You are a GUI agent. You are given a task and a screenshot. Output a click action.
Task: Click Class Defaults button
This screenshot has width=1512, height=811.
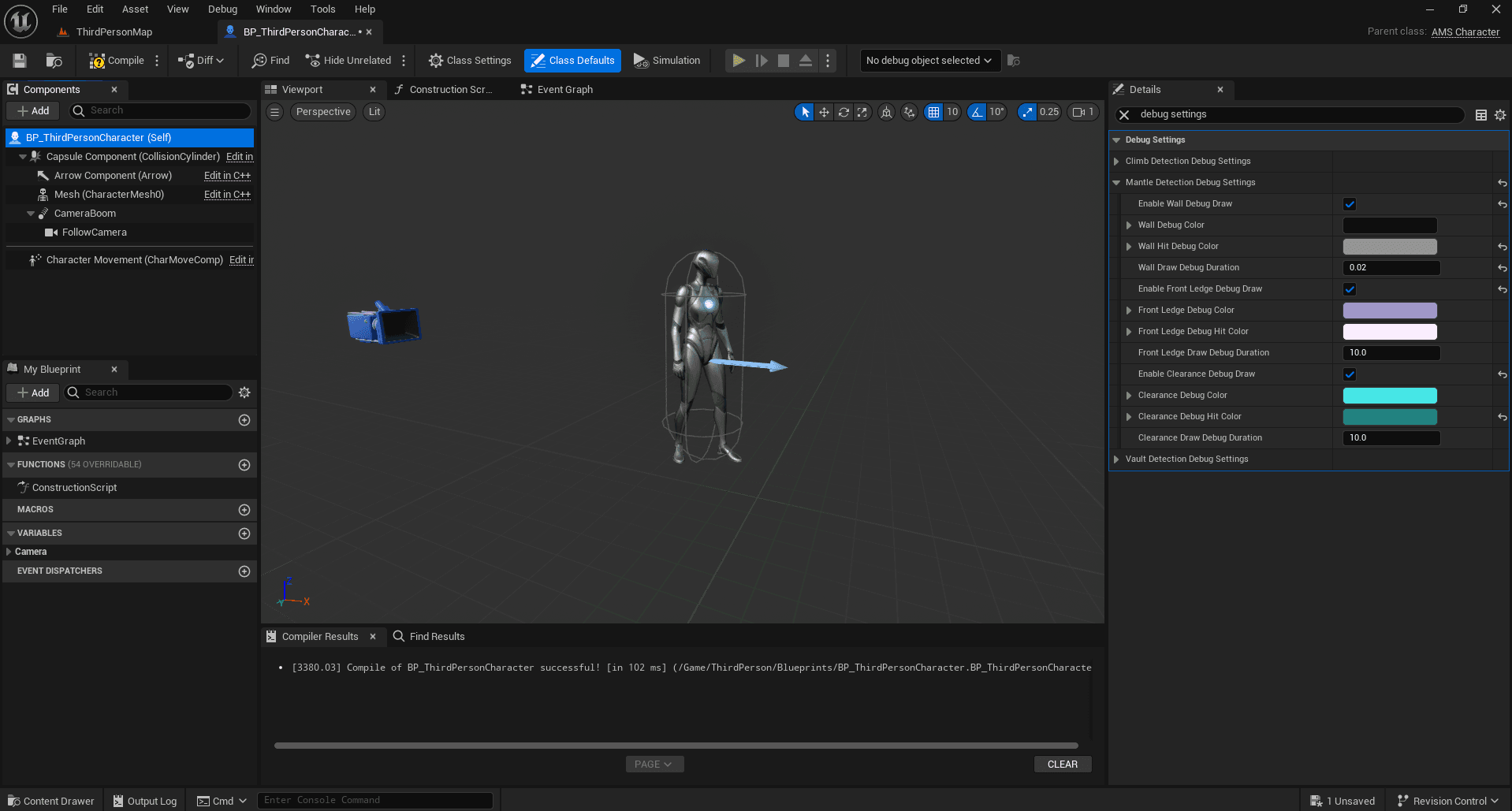pyautogui.click(x=572, y=61)
